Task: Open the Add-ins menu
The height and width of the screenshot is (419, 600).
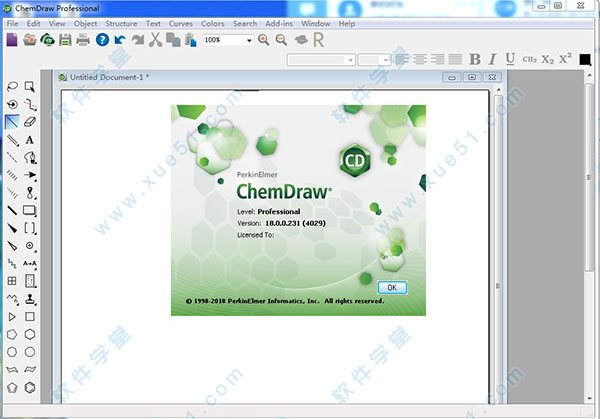Action: click(x=279, y=24)
